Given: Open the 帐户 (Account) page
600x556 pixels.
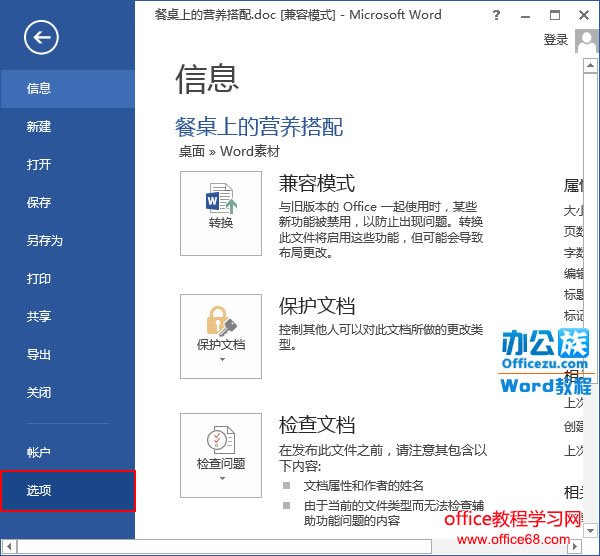Looking at the screenshot, I should pyautogui.click(x=67, y=452).
